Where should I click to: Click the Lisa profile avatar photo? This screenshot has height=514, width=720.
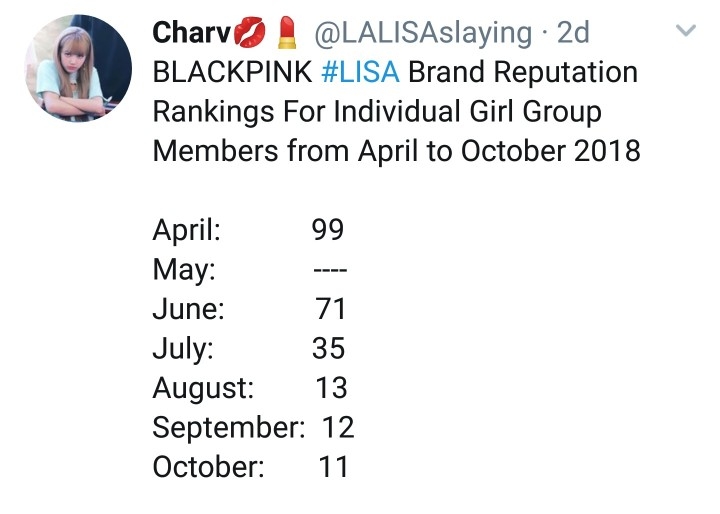[77, 69]
